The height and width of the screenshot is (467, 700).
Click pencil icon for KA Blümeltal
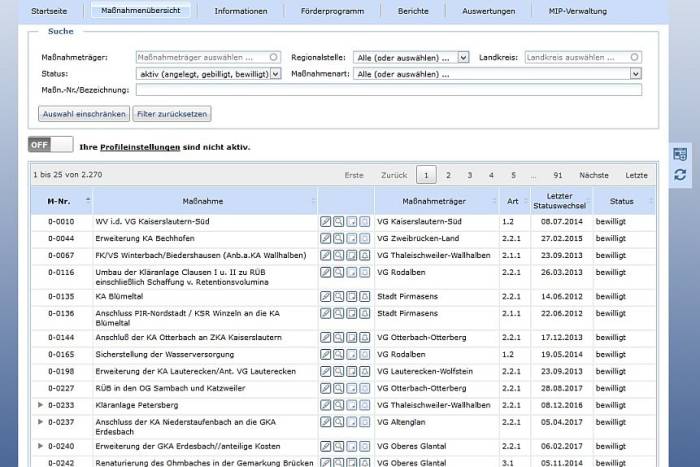325,296
